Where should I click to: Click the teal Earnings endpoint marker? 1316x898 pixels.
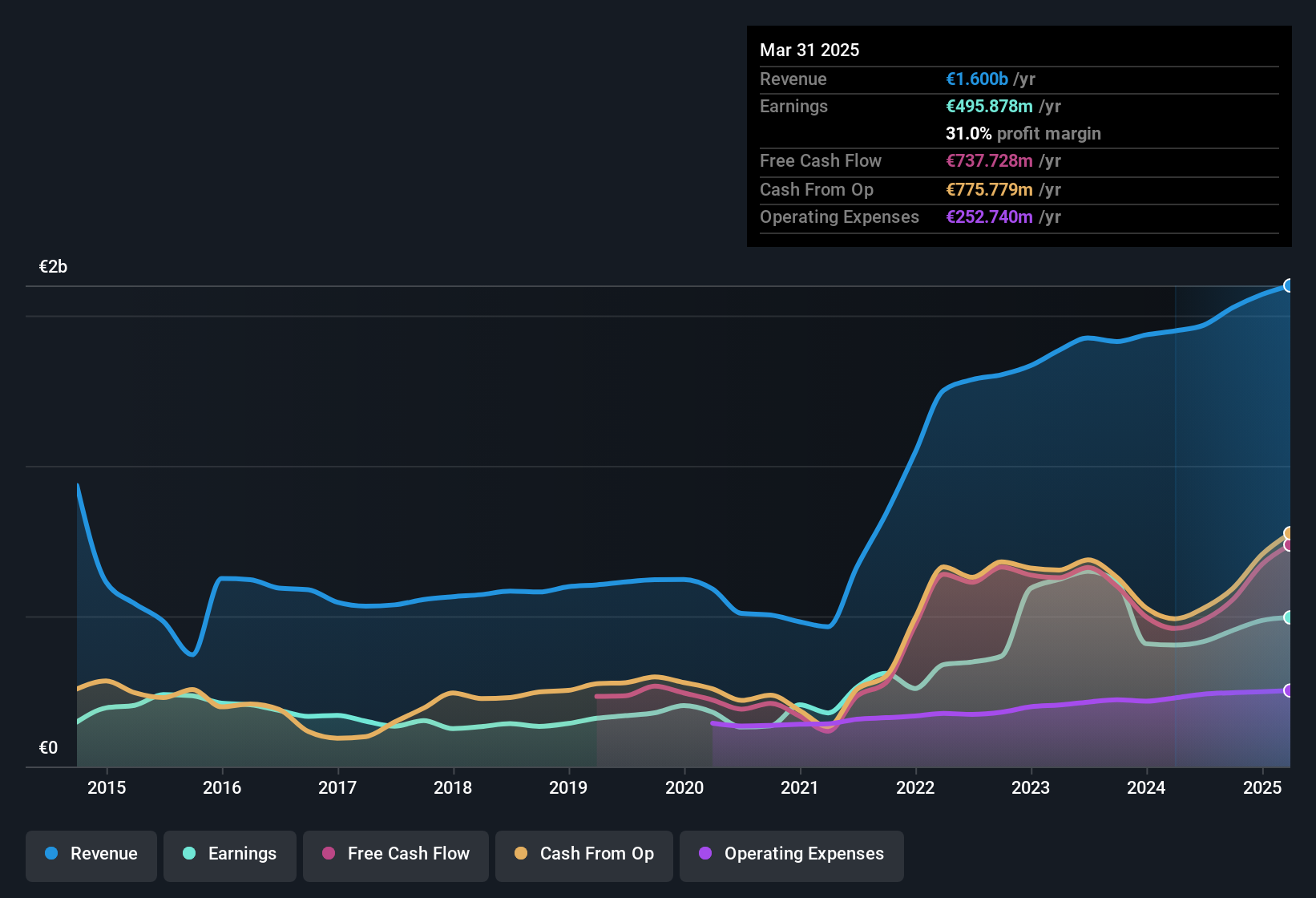(x=1289, y=617)
